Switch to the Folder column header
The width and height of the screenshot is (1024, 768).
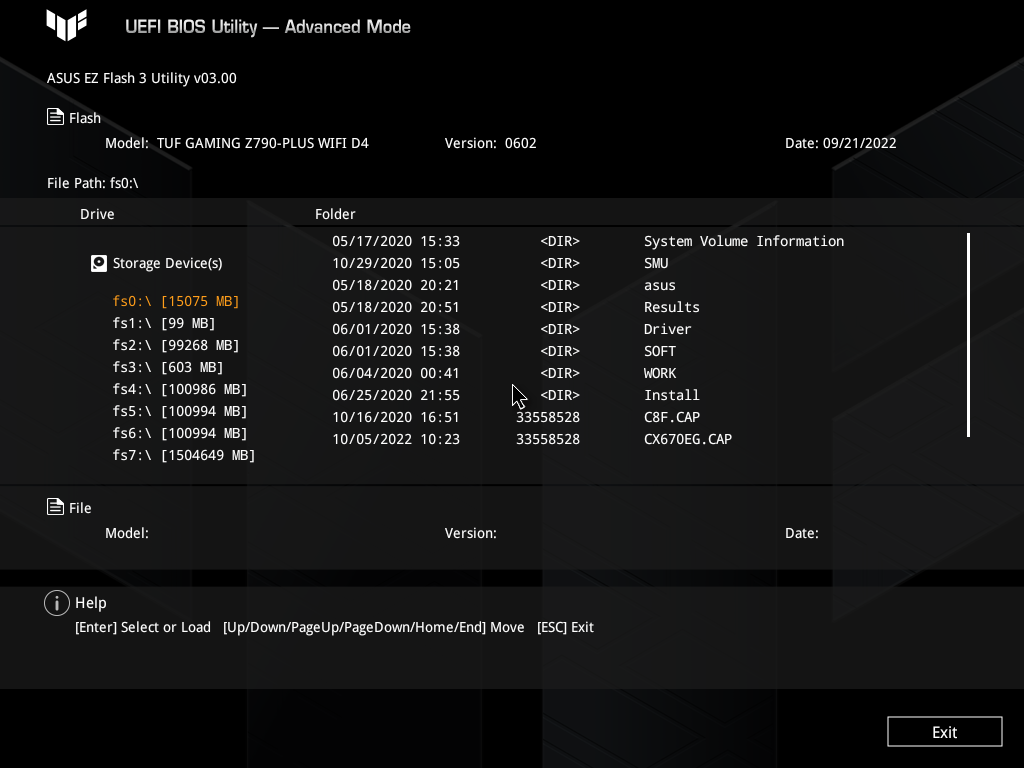pyautogui.click(x=335, y=214)
